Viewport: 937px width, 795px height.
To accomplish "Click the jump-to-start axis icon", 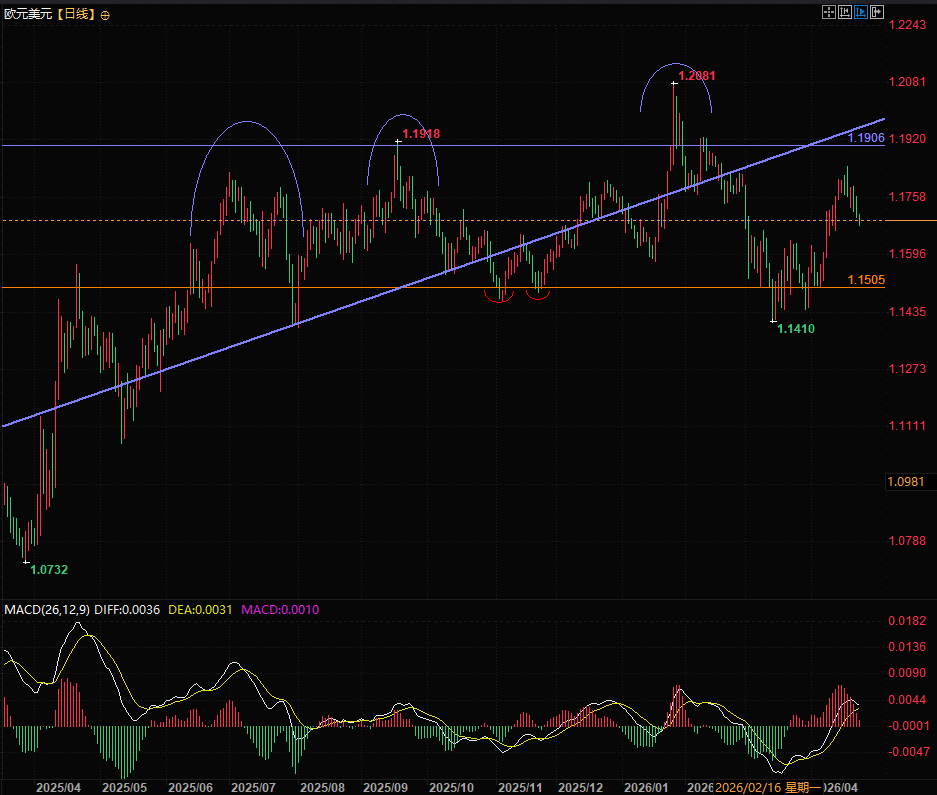I will pos(845,12).
